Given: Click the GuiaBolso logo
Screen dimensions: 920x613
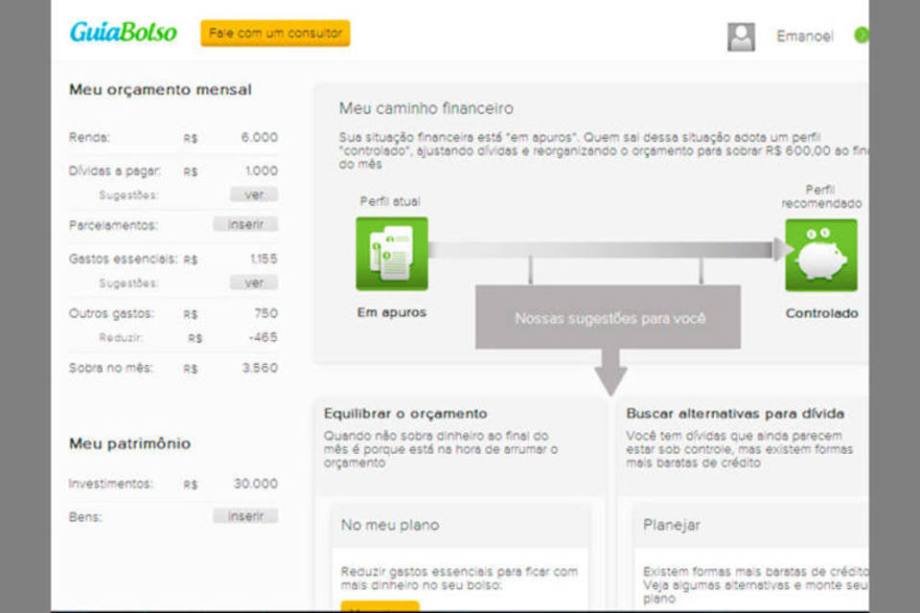Looking at the screenshot, I should coord(123,33).
